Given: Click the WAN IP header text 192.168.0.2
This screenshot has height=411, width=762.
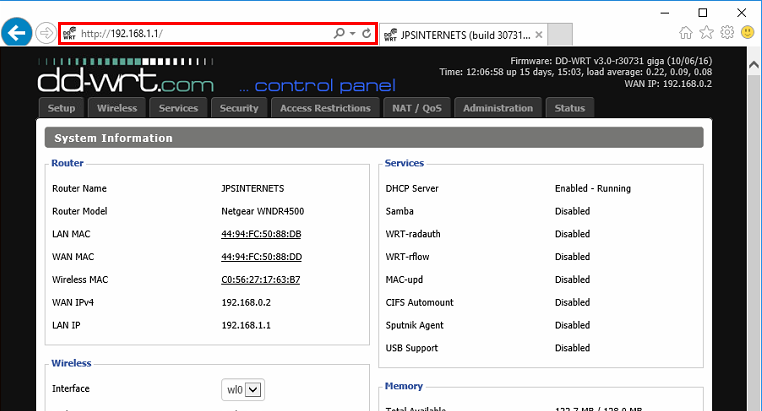Looking at the screenshot, I should pos(668,84).
